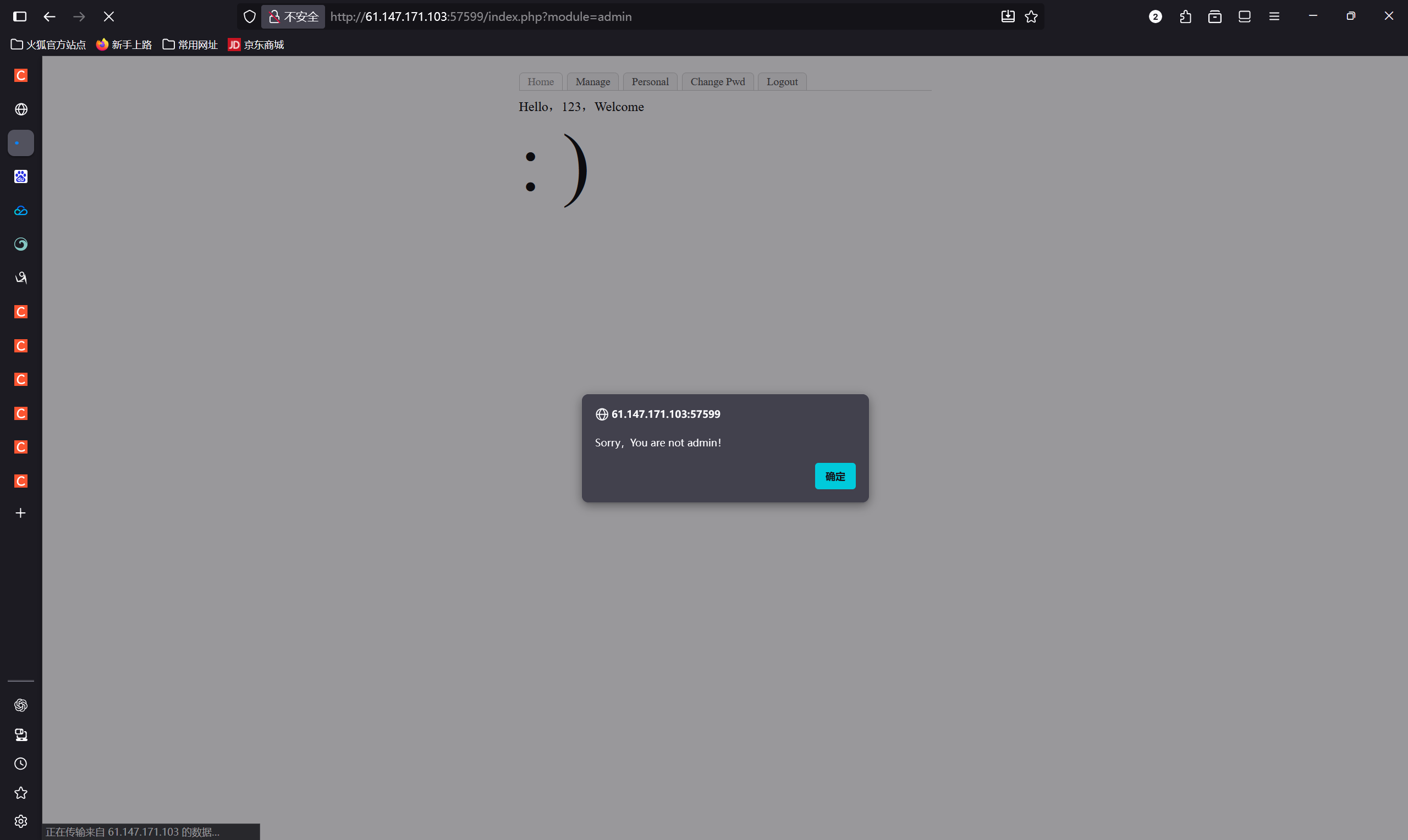
Task: Go back to previous page
Action: click(x=50, y=16)
